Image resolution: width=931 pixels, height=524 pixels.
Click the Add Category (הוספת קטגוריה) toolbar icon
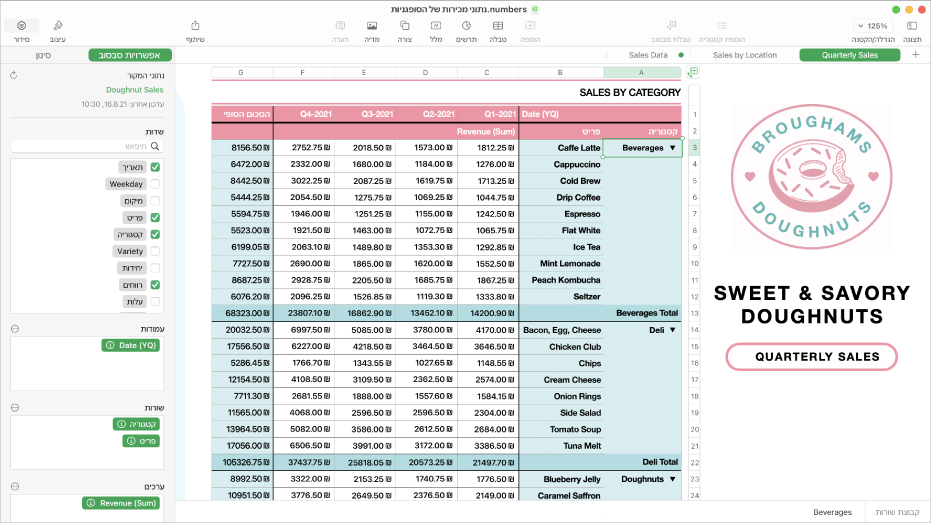point(722,26)
